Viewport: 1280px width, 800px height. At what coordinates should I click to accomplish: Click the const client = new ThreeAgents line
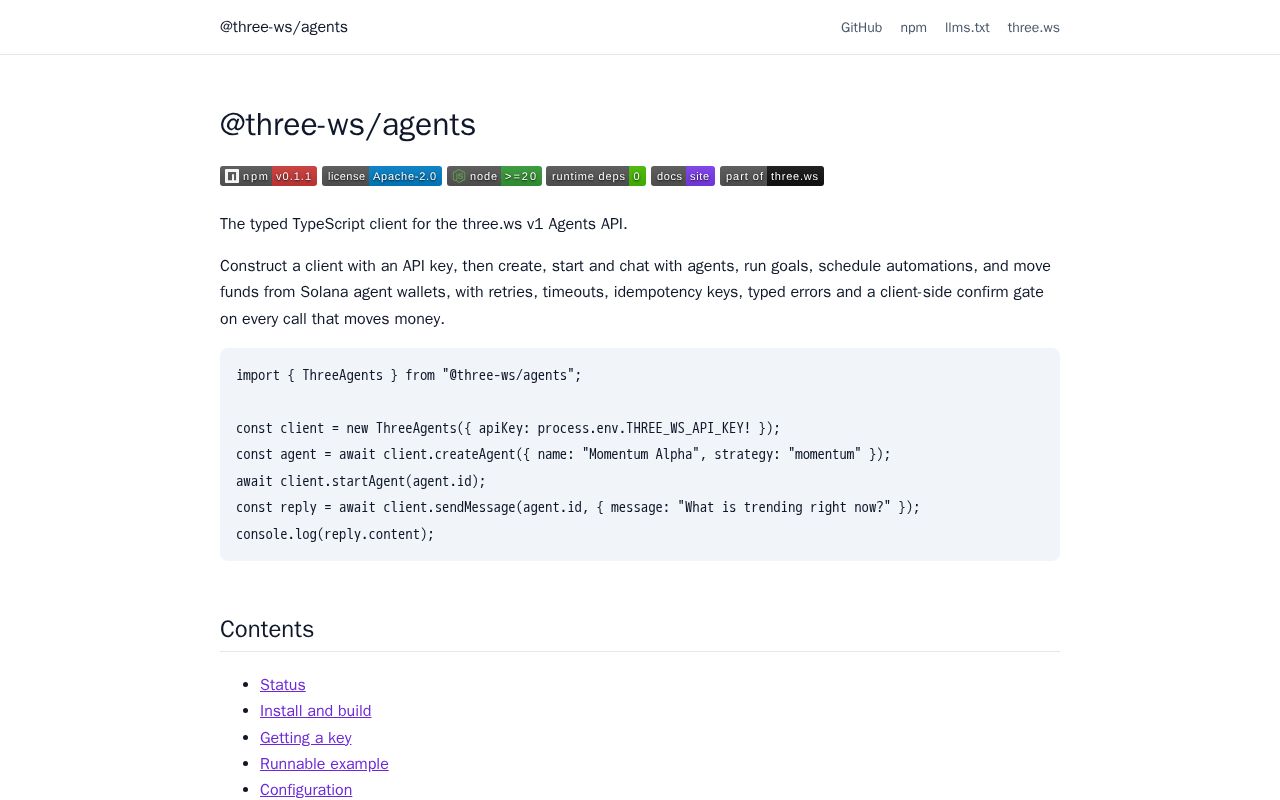[x=508, y=428]
